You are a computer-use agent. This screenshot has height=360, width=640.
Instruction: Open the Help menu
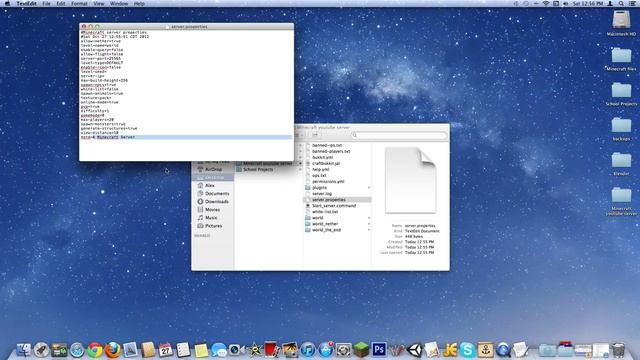pos(139,3)
